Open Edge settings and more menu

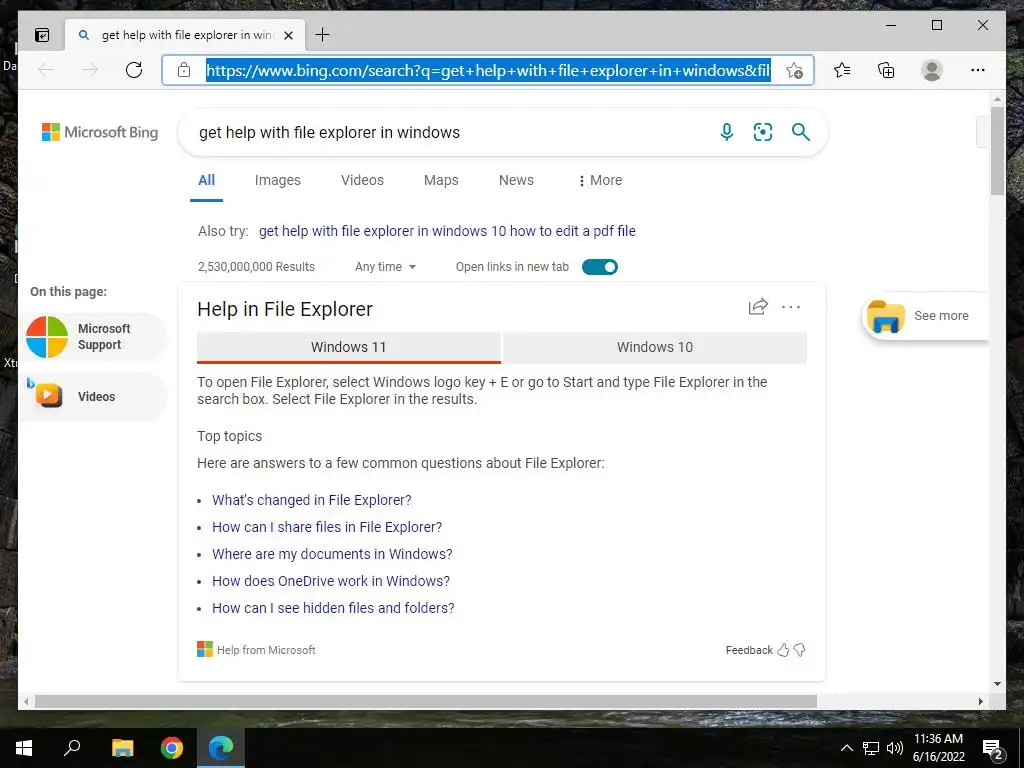[x=978, y=70]
